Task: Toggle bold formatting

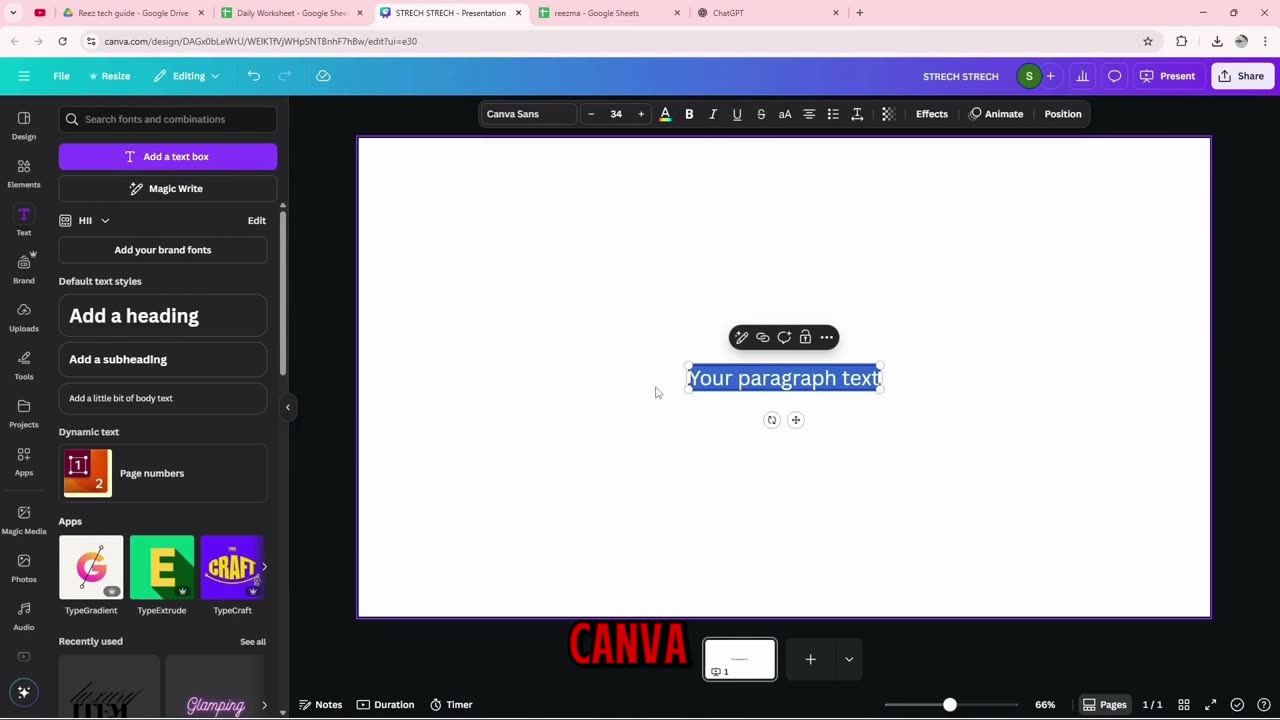Action: pyautogui.click(x=689, y=114)
